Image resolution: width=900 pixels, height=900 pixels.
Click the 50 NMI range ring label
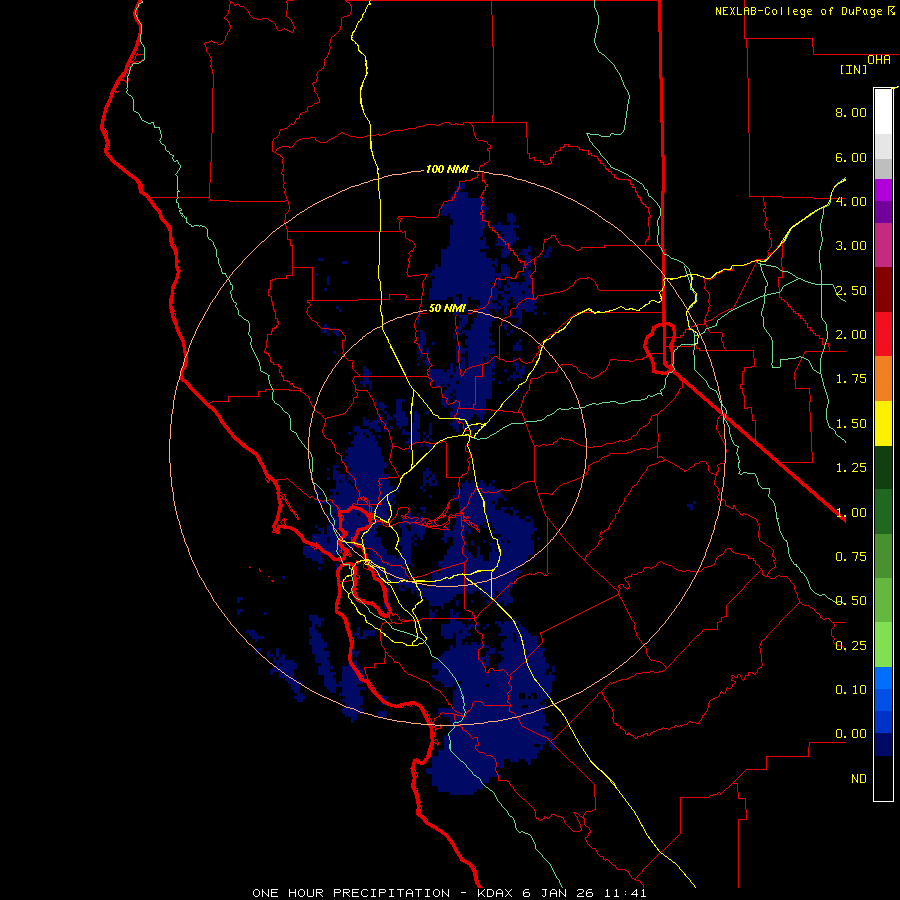tap(447, 308)
